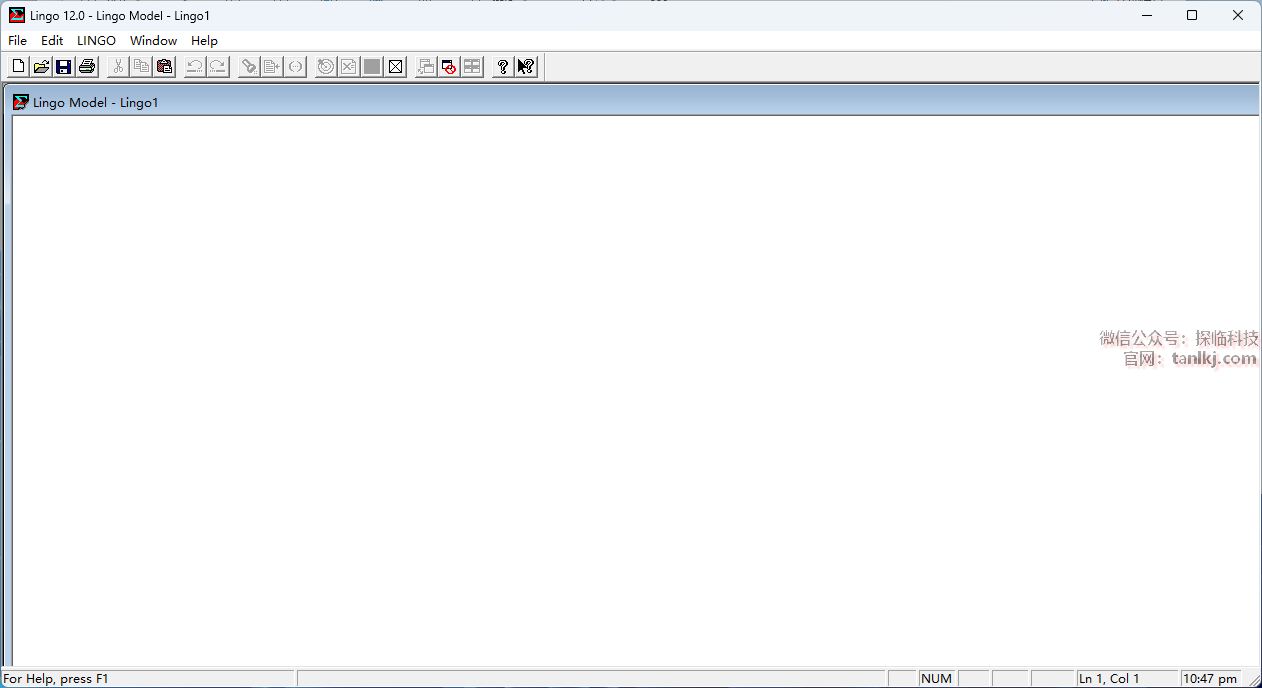Click the Cut scissors icon

pos(118,67)
